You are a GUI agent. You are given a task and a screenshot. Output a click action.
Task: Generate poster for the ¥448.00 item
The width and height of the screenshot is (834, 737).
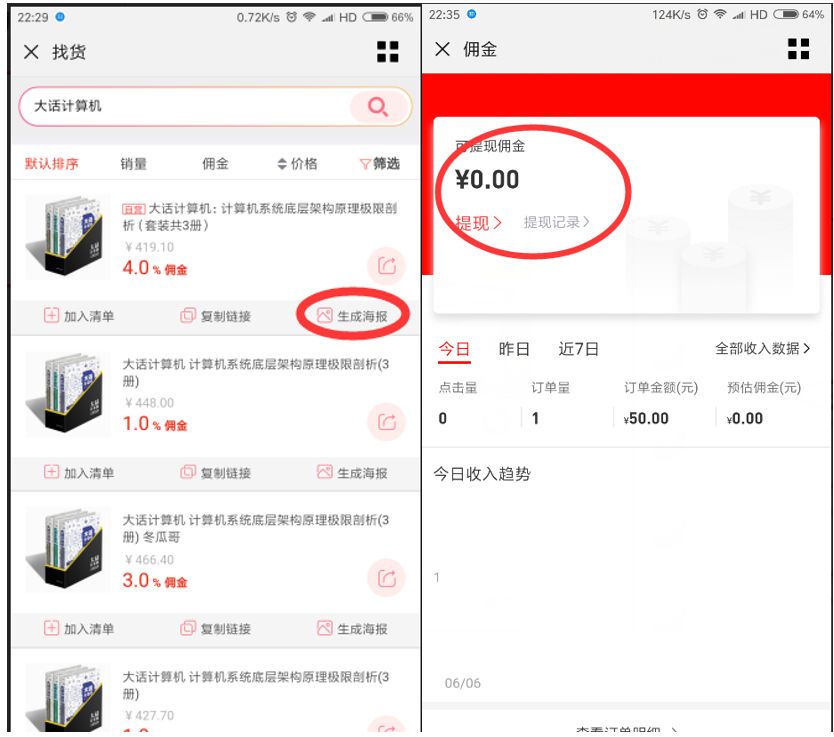(352, 472)
